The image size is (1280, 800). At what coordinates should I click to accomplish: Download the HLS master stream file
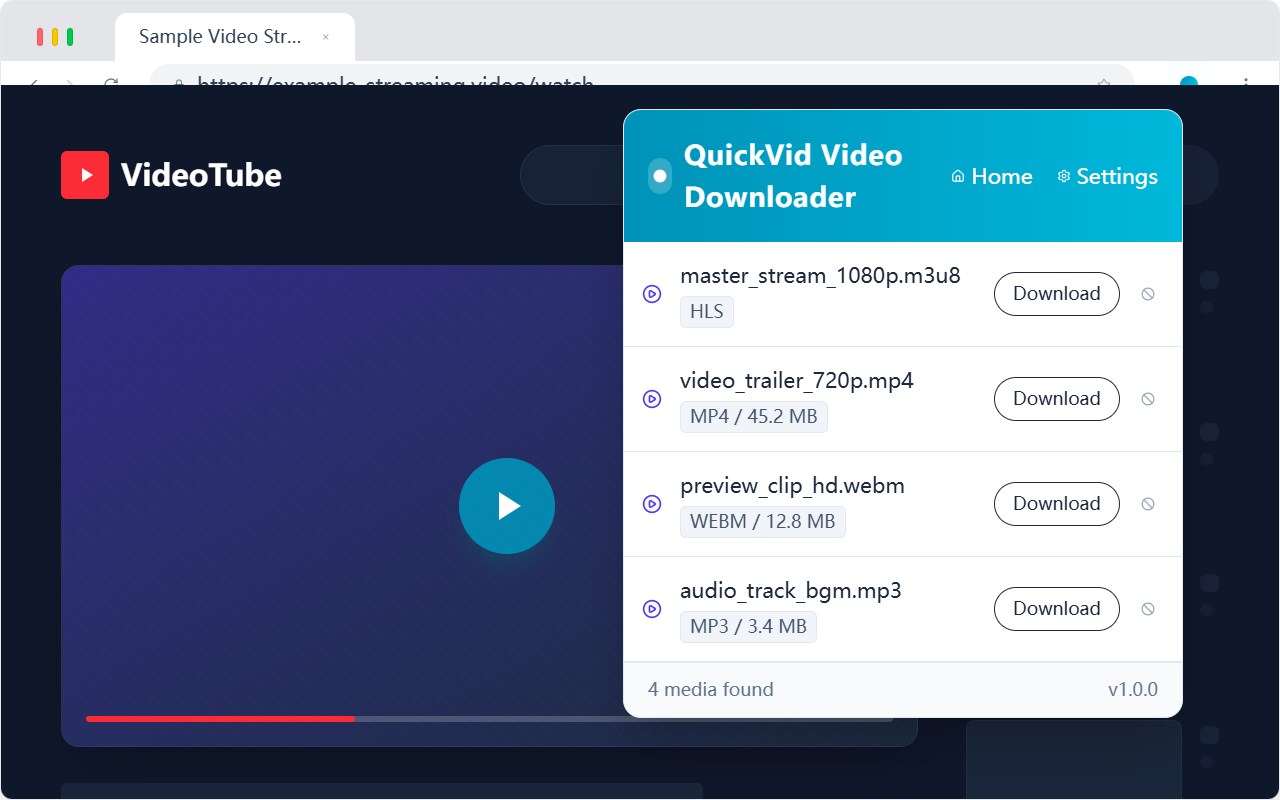tap(1056, 293)
